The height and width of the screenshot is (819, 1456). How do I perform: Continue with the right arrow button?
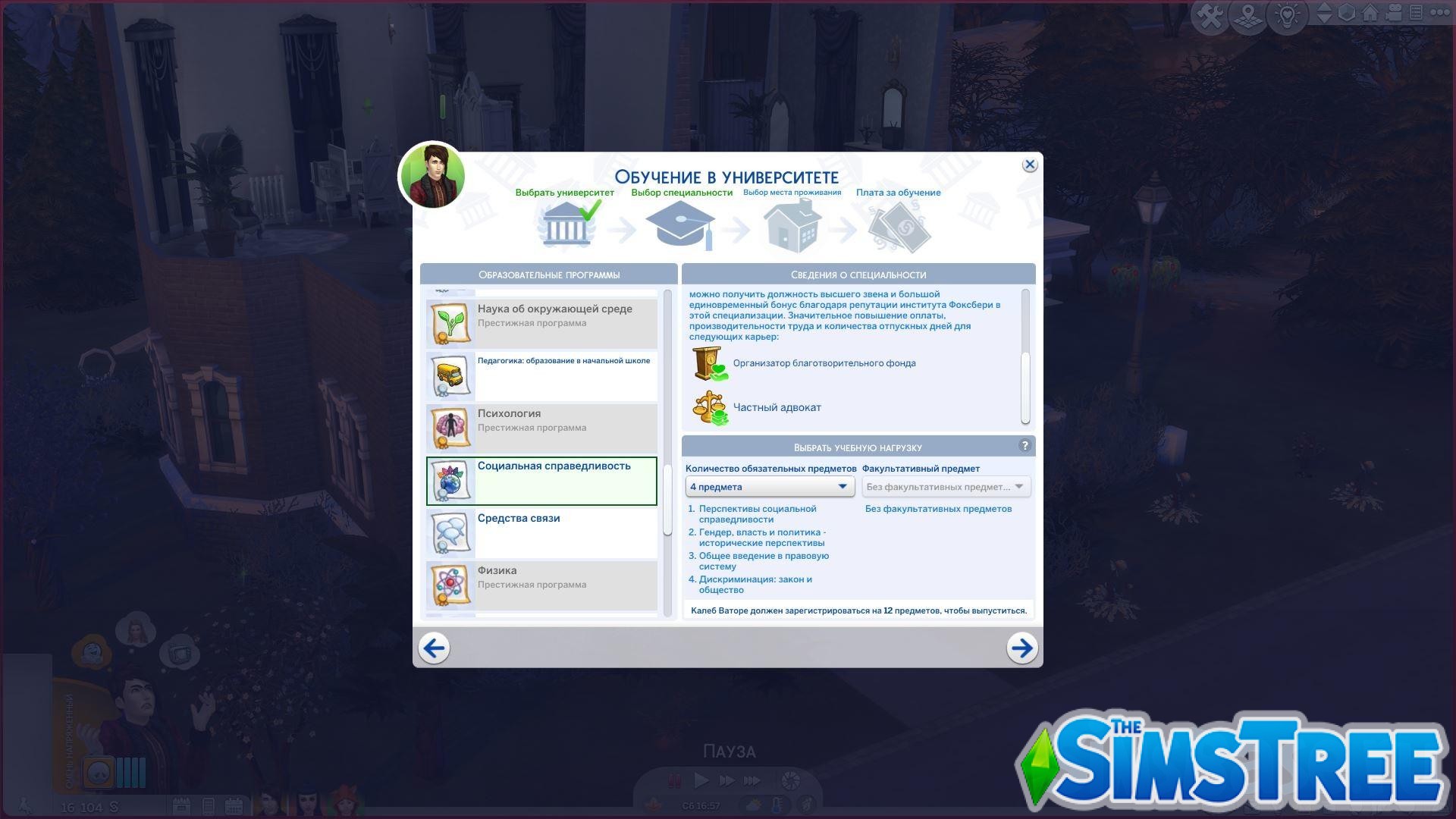point(1021,648)
